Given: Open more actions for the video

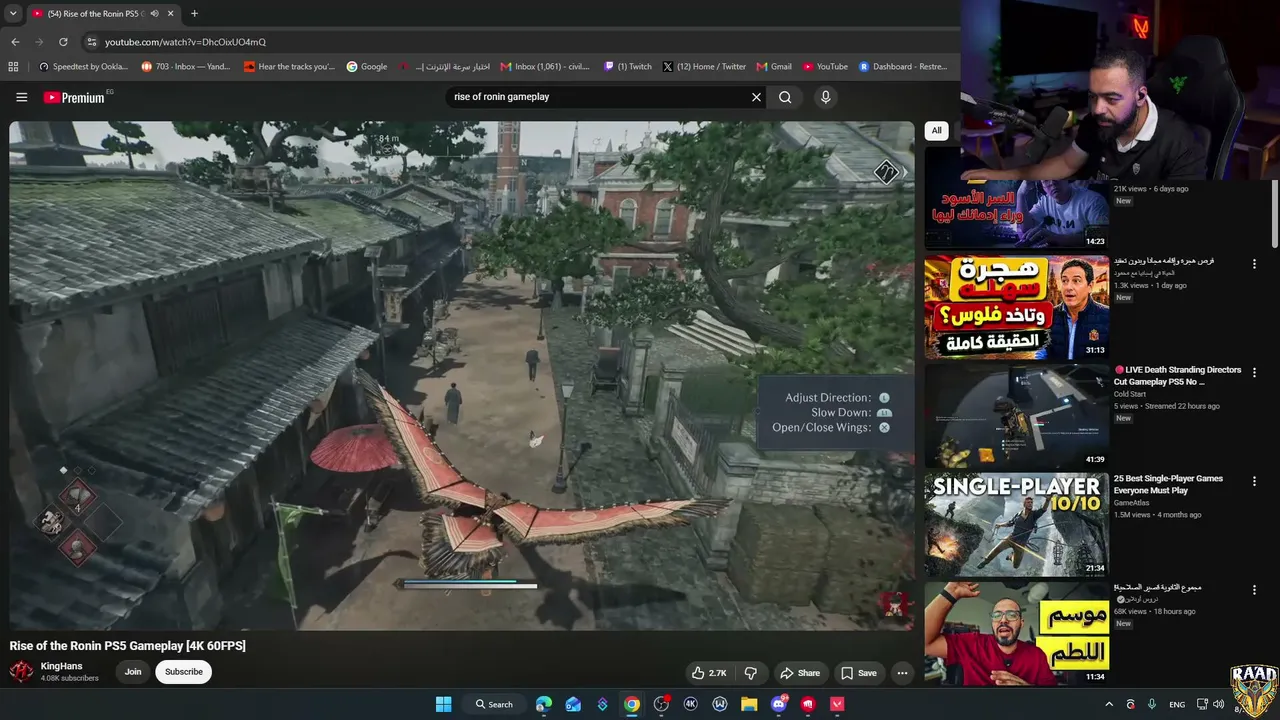Looking at the screenshot, I should [x=902, y=673].
